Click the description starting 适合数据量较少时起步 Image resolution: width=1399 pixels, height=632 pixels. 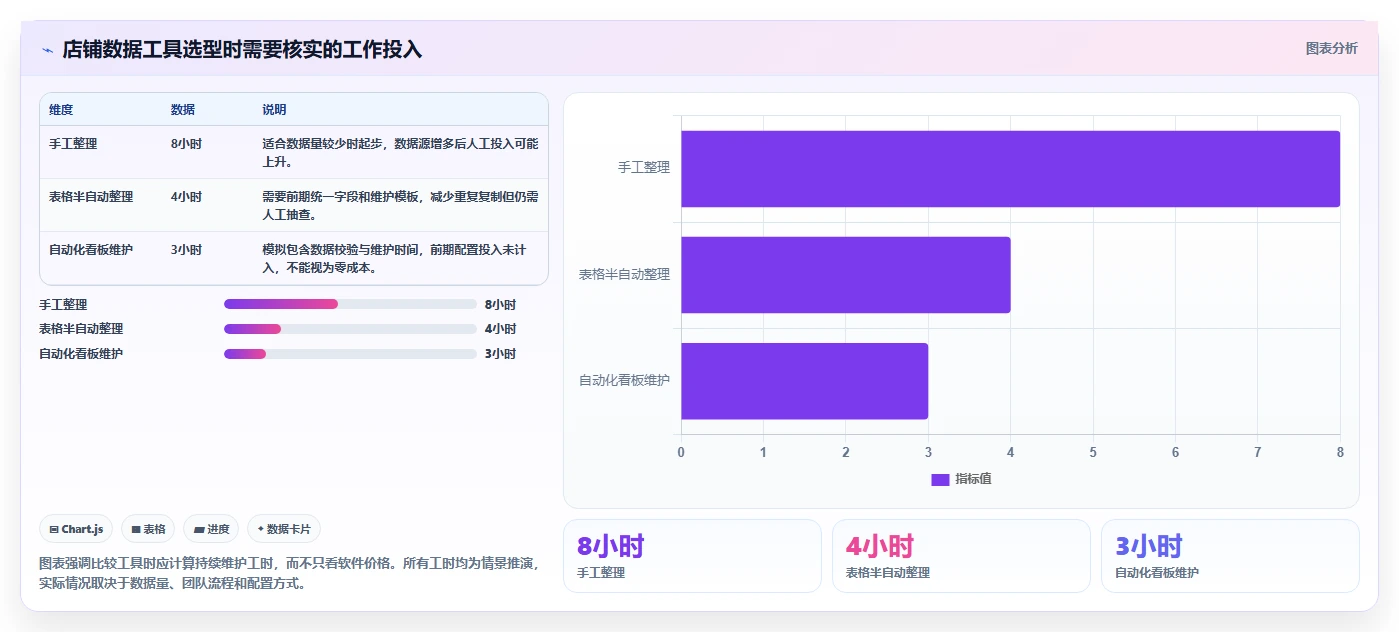pyautogui.click(x=400, y=152)
